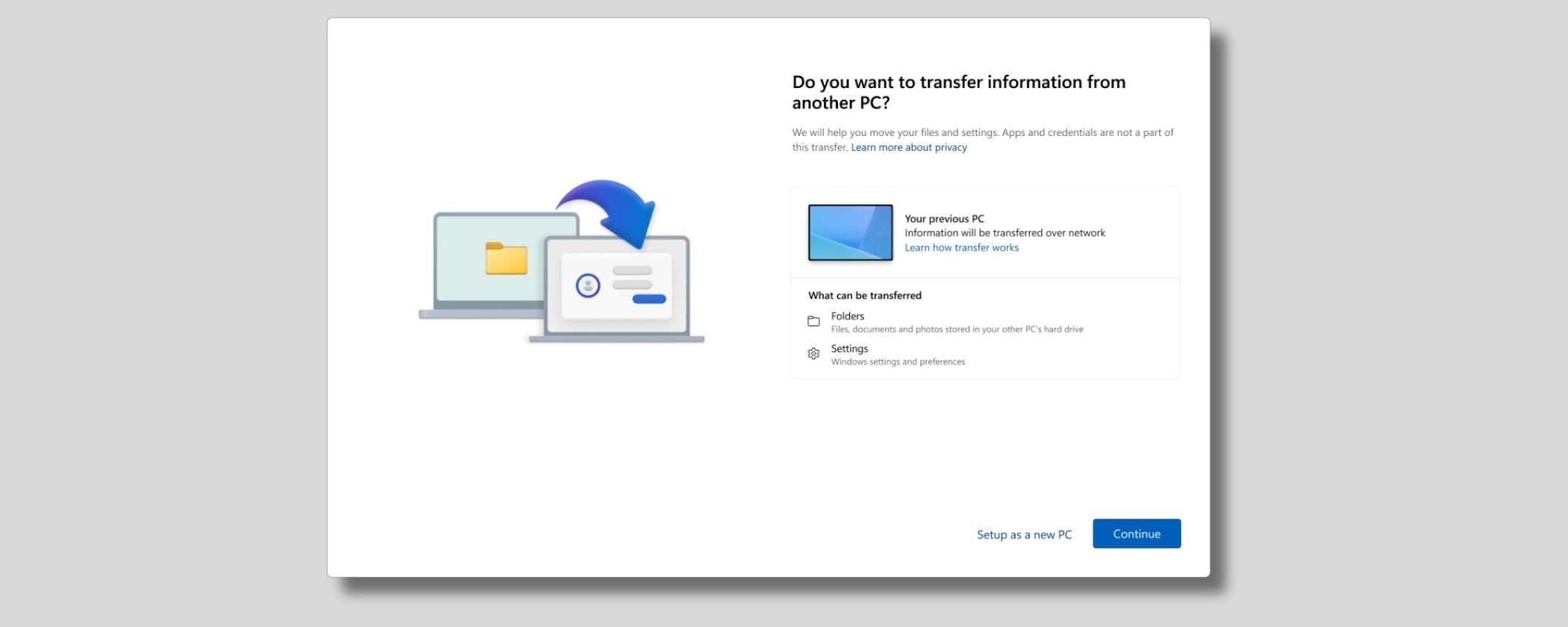Open the Learn more about privacy link

908,147
